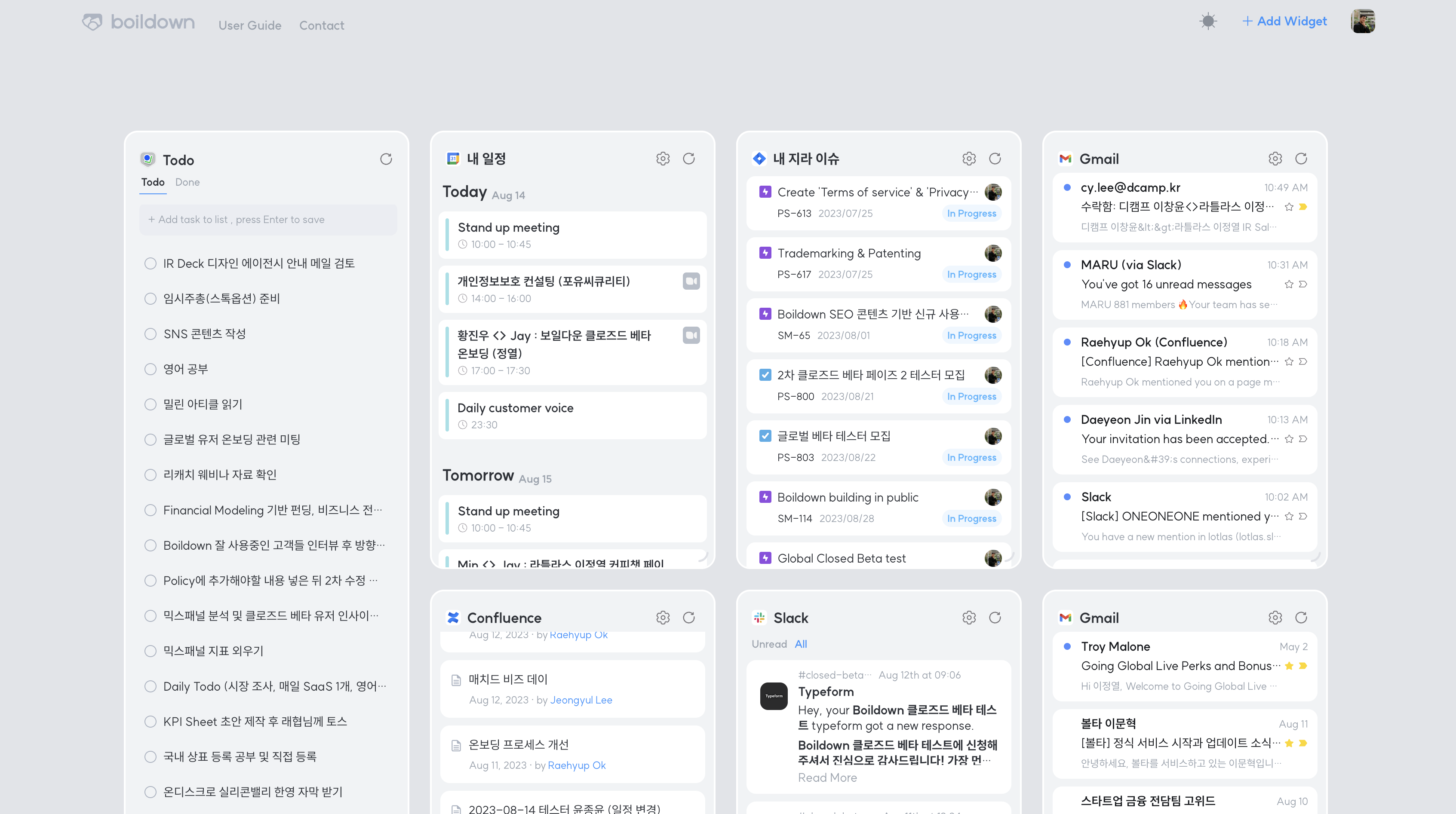Mark 임시주총(스톡옵션) 준비 as done
Viewport: 1456px width, 814px height.
tap(151, 298)
